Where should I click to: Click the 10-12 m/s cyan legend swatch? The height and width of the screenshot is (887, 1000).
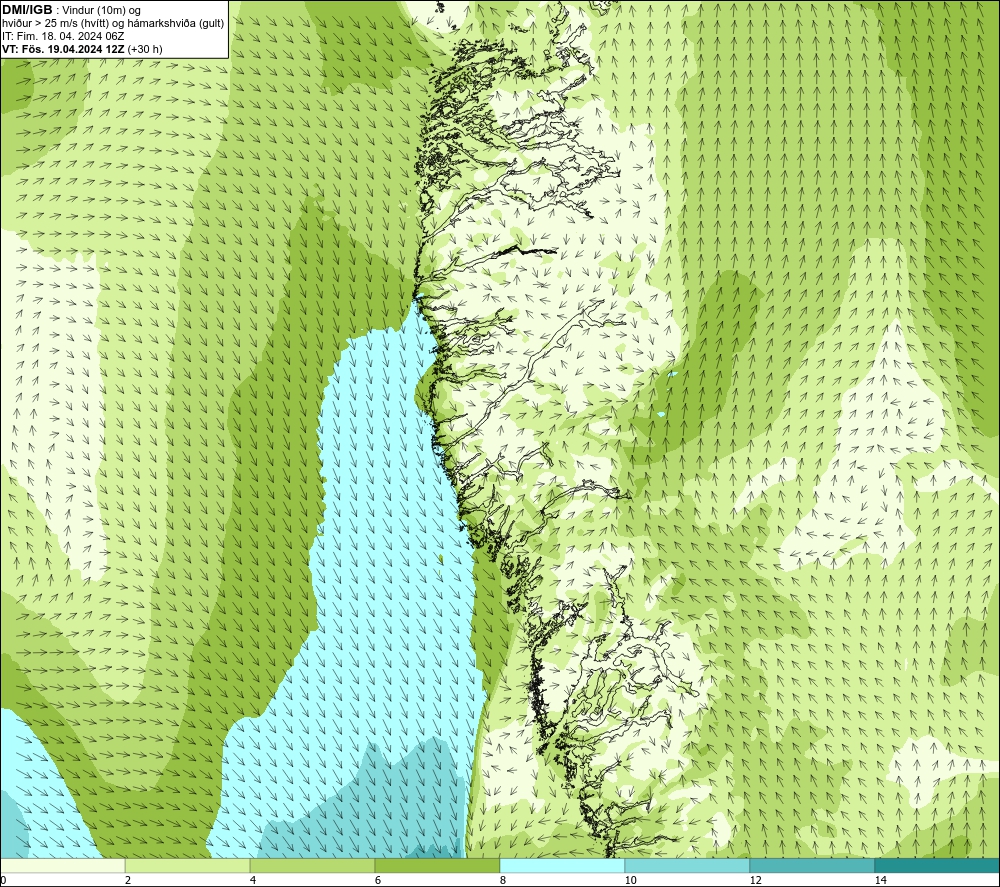[688, 865]
